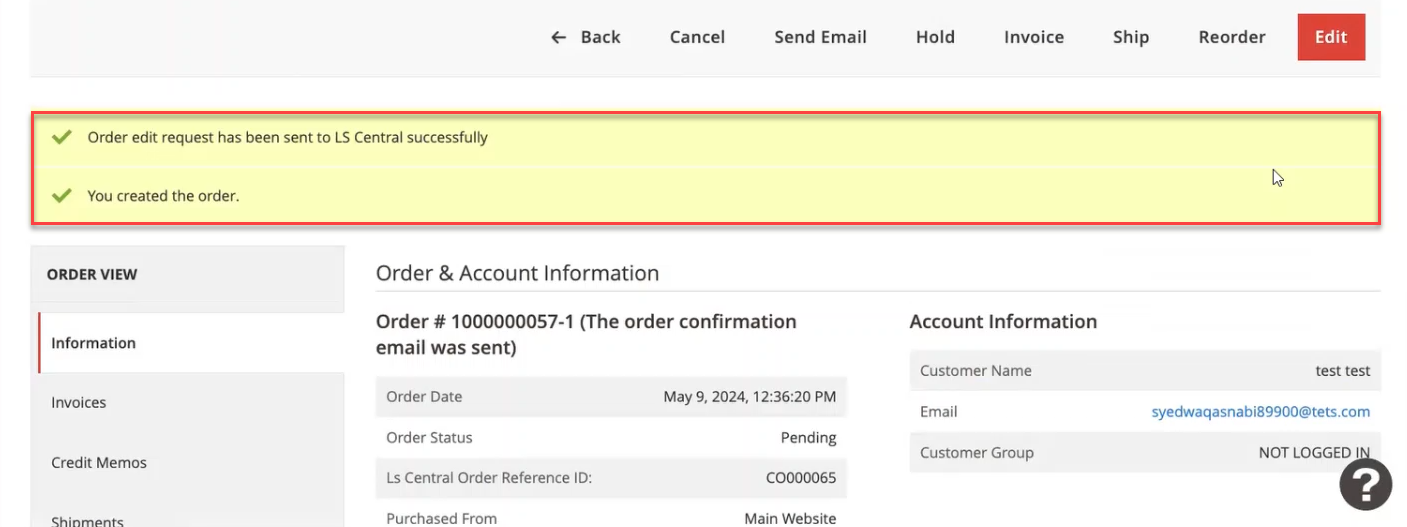This screenshot has width=1407, height=527.
Task: Go to the Shipments tab
Action: [x=88, y=520]
